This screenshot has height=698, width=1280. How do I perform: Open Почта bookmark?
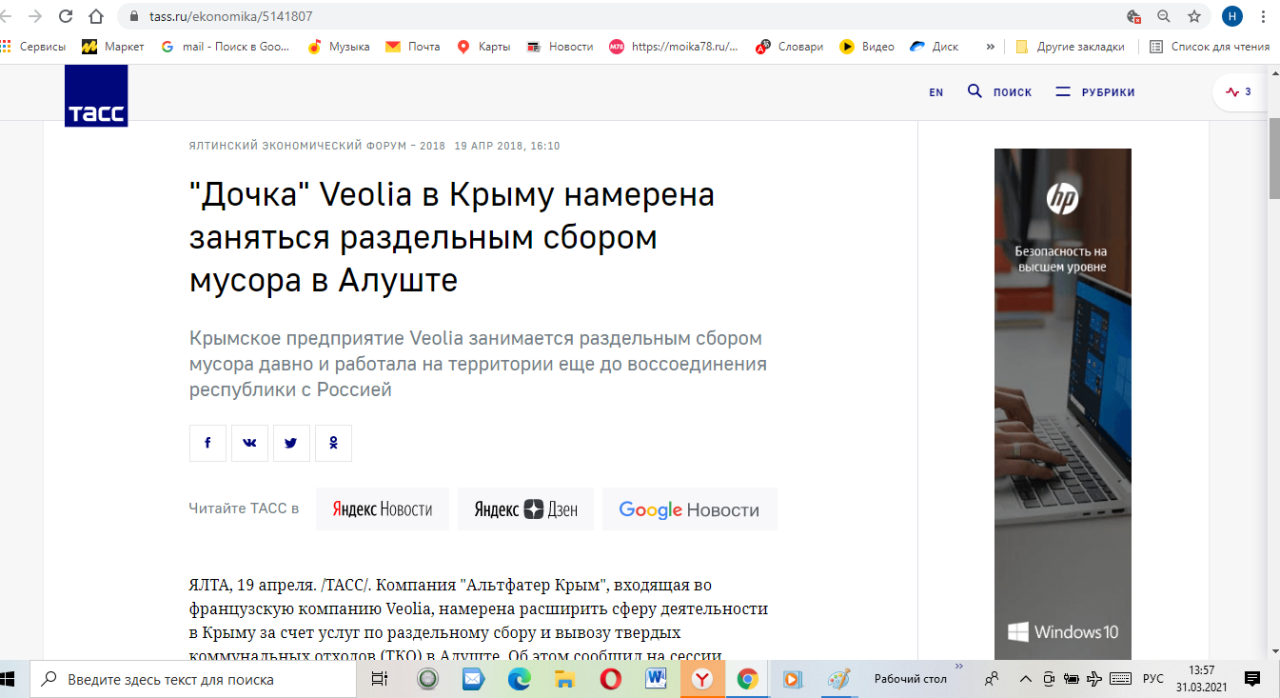[x=413, y=46]
